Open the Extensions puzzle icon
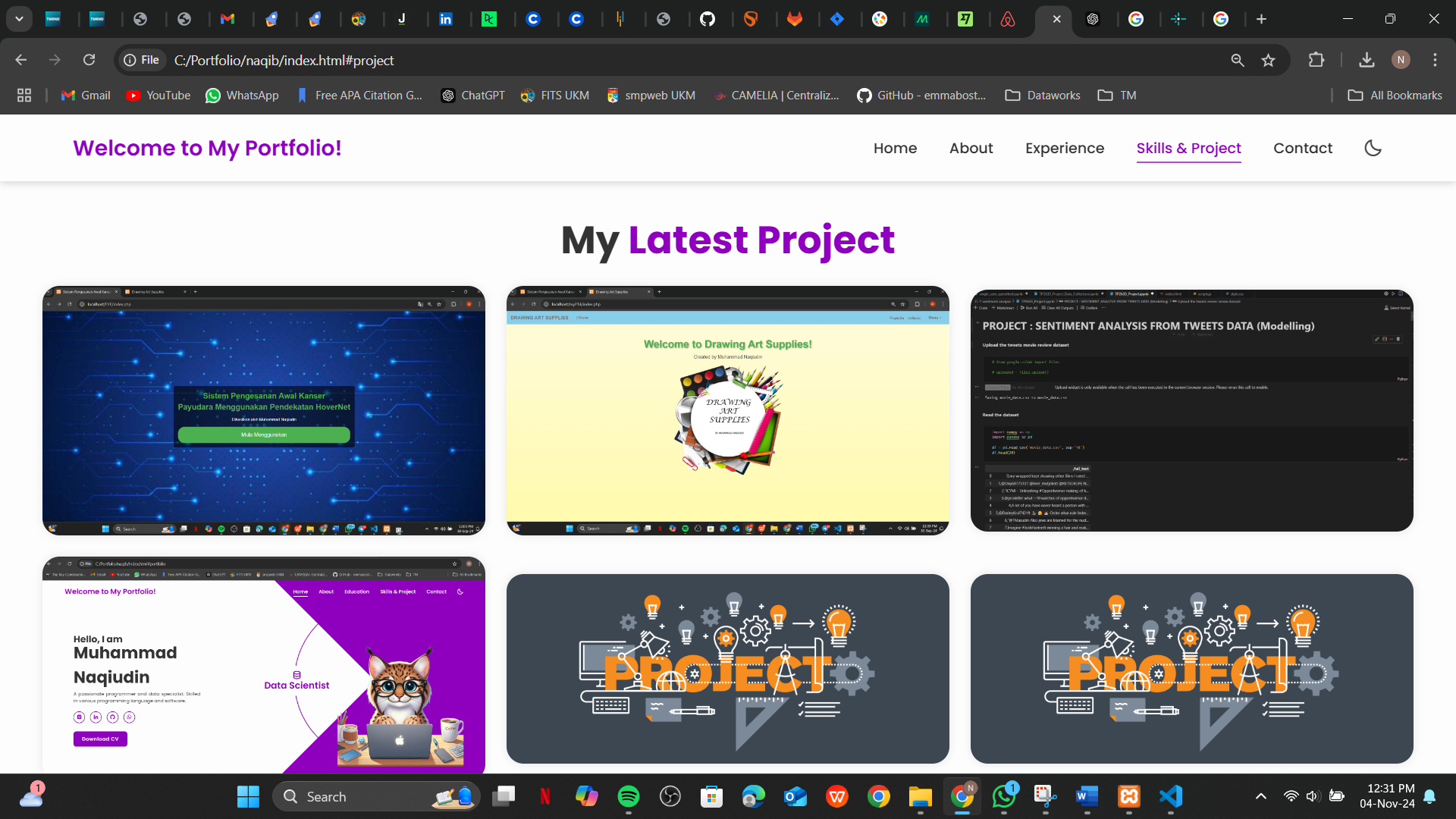Viewport: 1456px width, 819px height. (1317, 60)
